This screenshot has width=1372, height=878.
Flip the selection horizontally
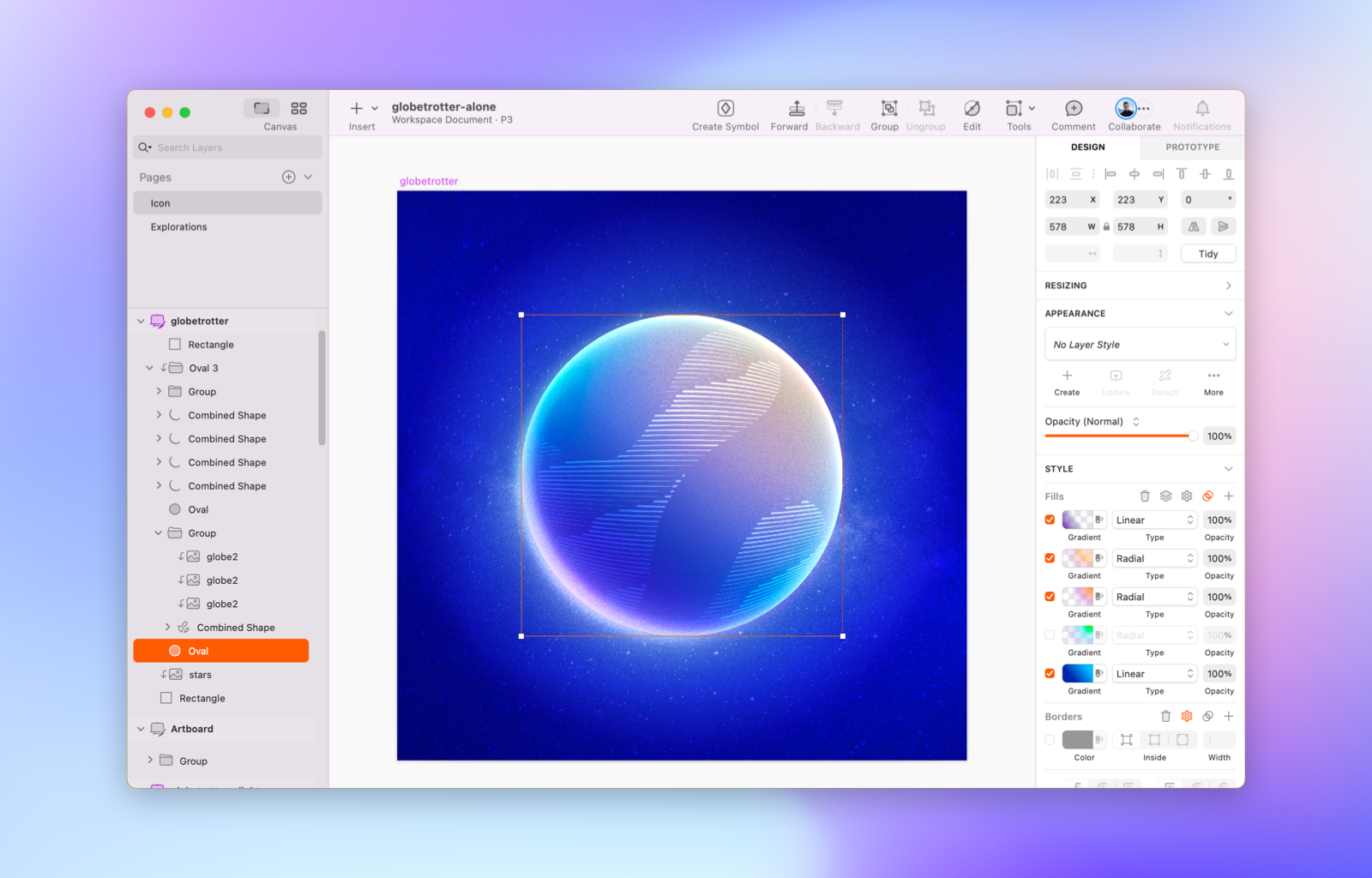click(1194, 226)
